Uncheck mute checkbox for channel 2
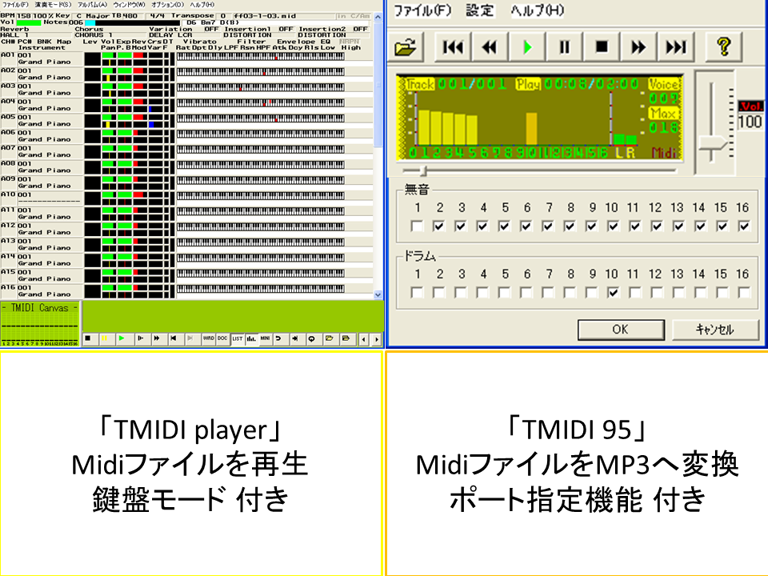The height and width of the screenshot is (576, 768). [x=439, y=226]
